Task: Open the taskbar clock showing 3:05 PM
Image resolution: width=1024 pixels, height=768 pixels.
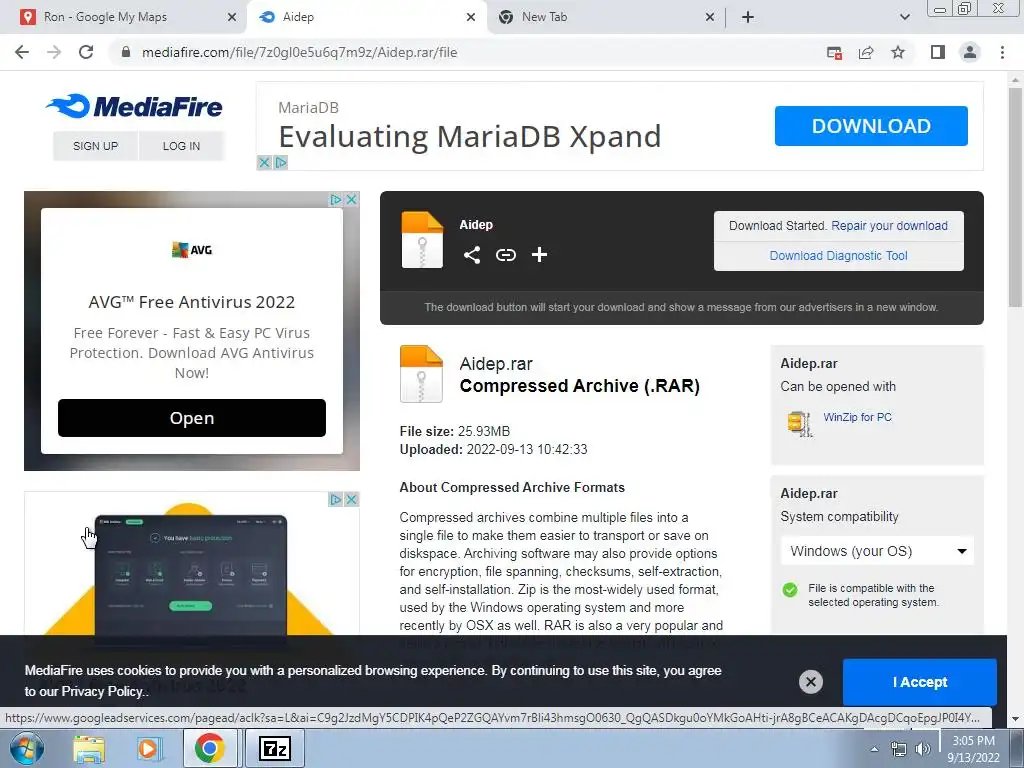Action: pyautogui.click(x=973, y=749)
